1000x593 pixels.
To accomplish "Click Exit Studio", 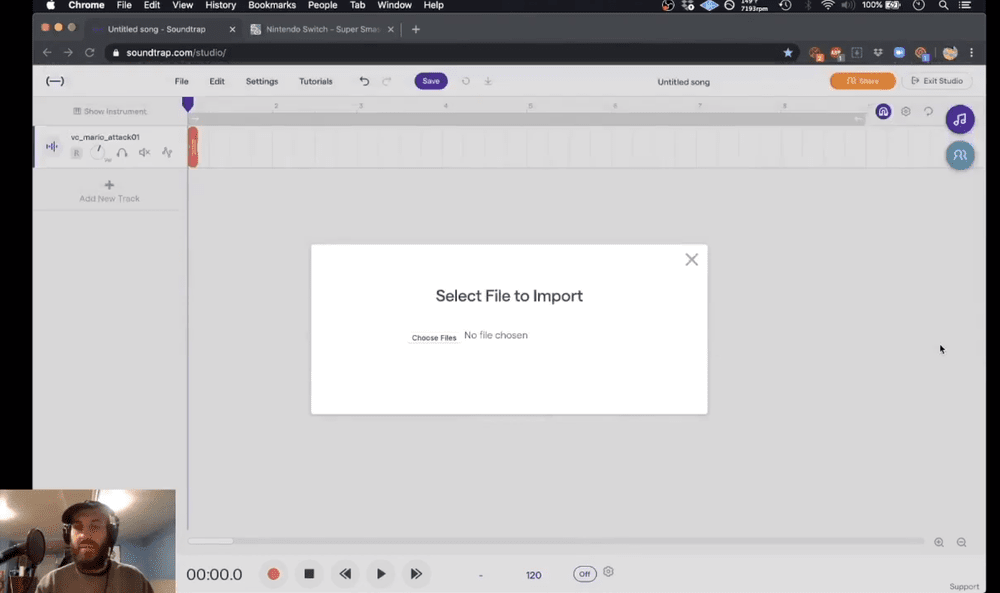I will tap(937, 81).
